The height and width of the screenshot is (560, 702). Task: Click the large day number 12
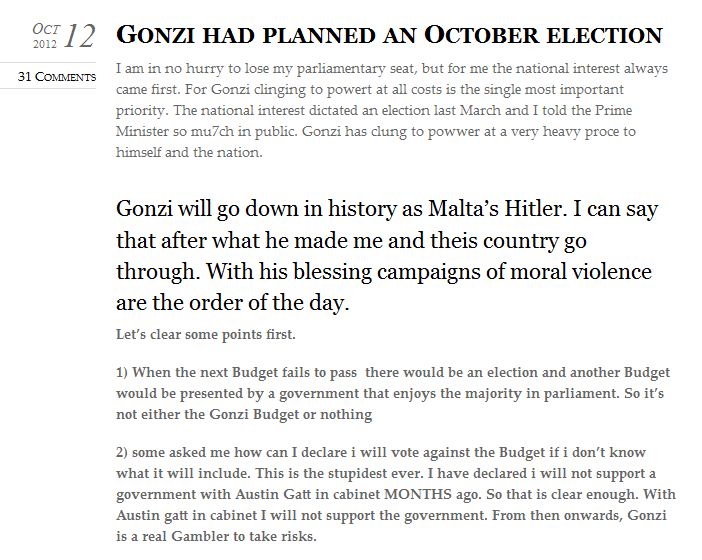click(79, 37)
